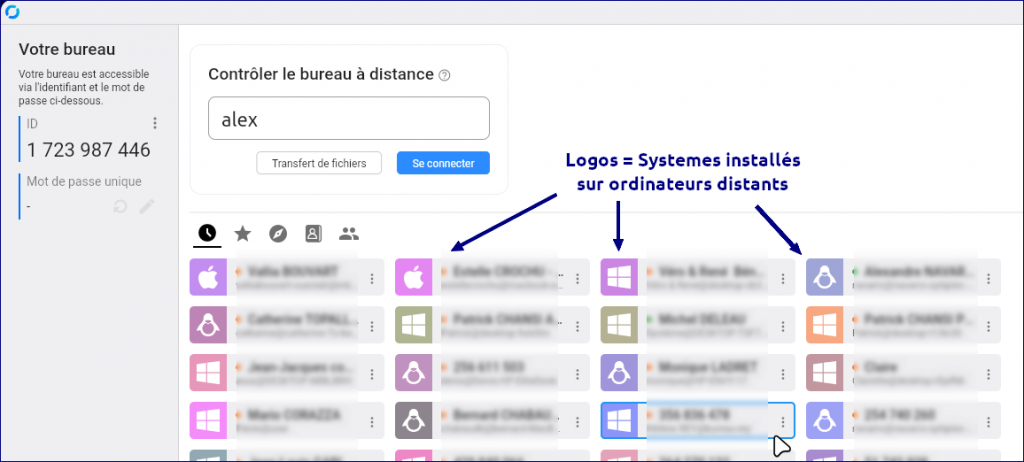
Task: Open the recent sessions tab (clock icon)
Action: coord(206,233)
